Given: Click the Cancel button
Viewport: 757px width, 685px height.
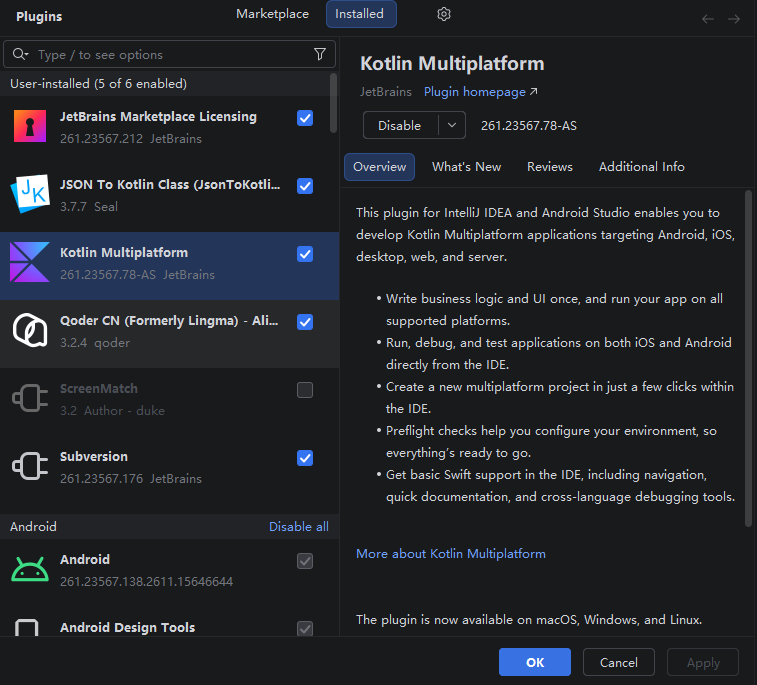Looking at the screenshot, I should 619,662.
